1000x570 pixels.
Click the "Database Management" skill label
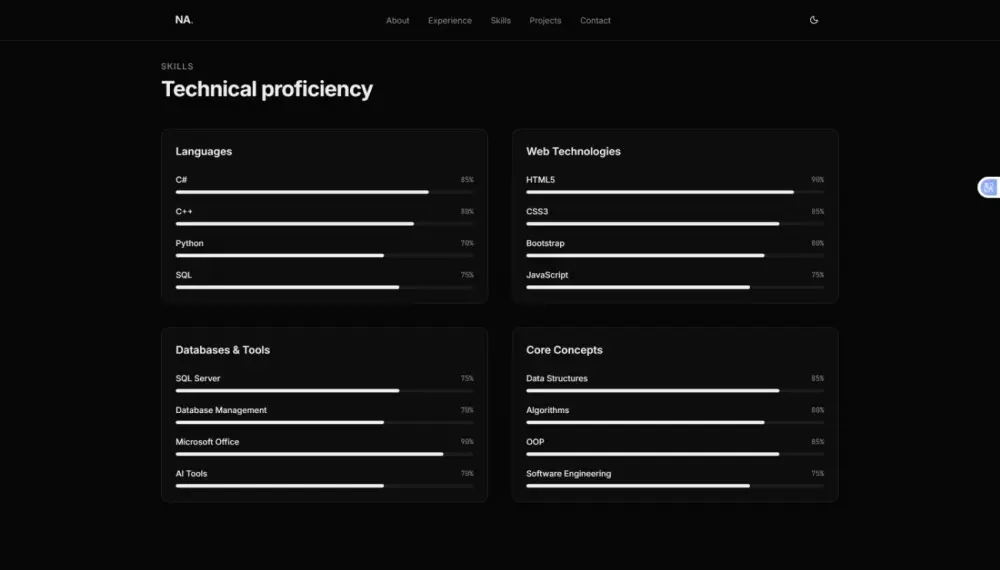pos(221,410)
